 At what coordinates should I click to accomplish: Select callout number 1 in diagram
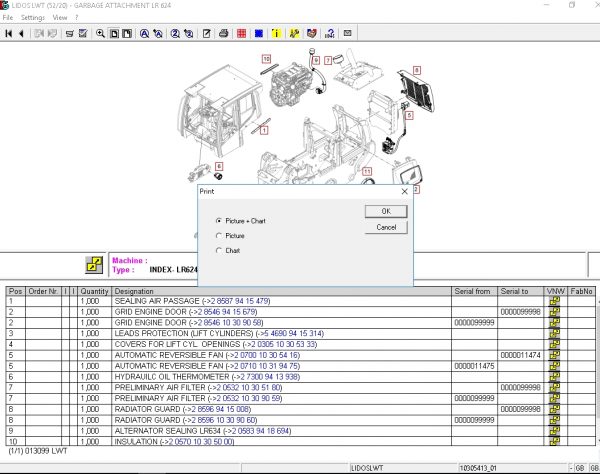click(x=264, y=130)
